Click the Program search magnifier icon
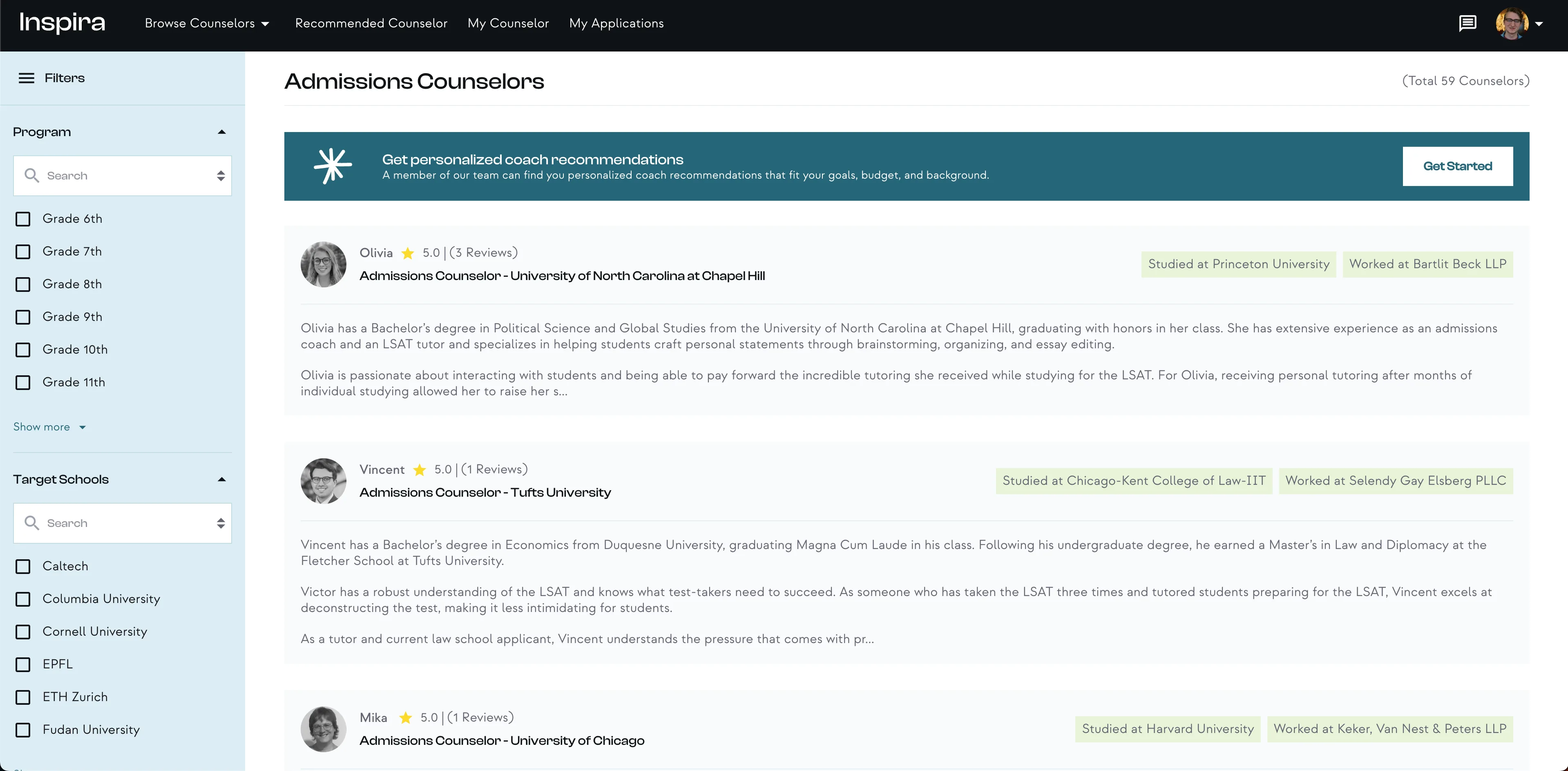 (31, 175)
